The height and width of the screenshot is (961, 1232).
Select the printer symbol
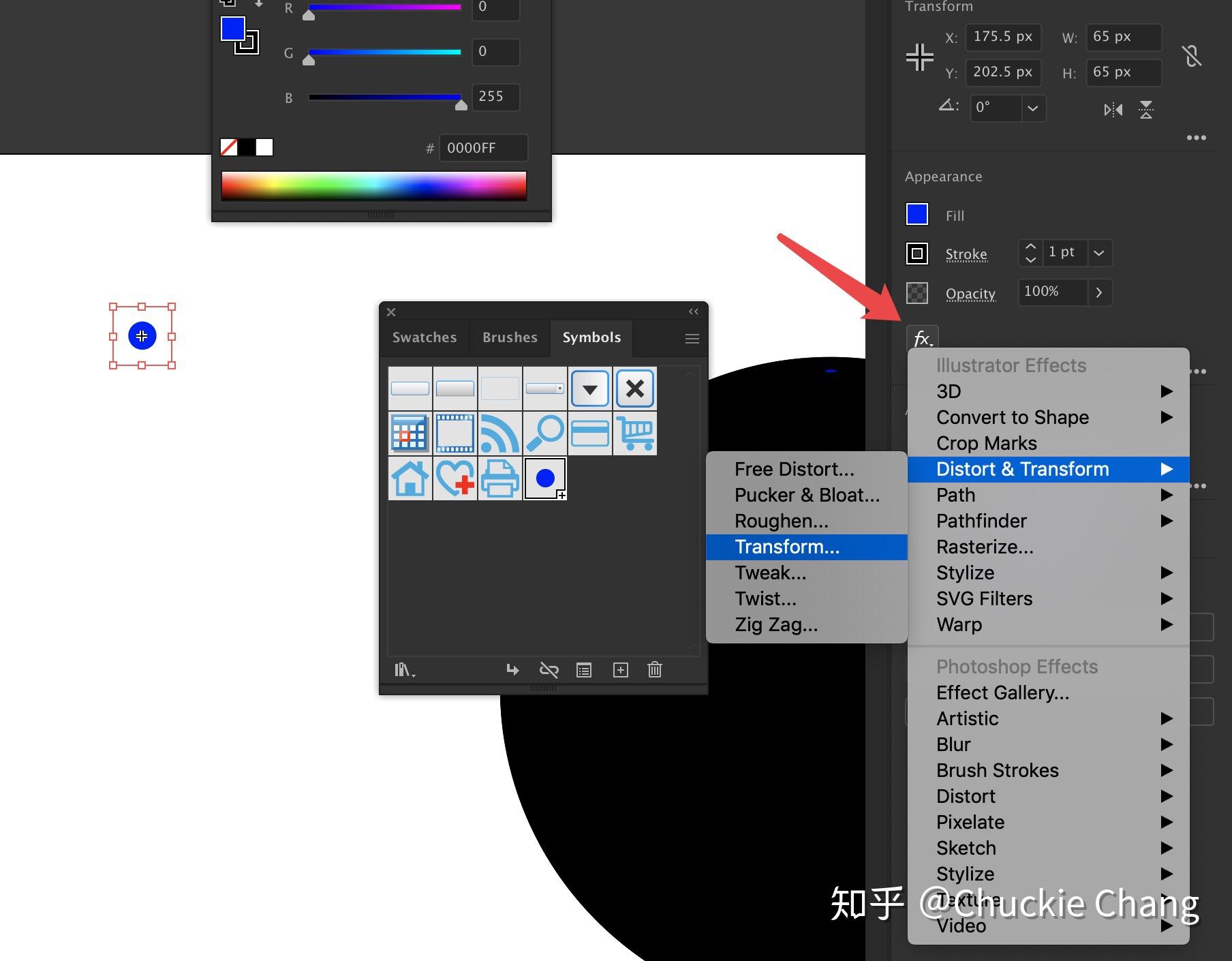(500, 478)
